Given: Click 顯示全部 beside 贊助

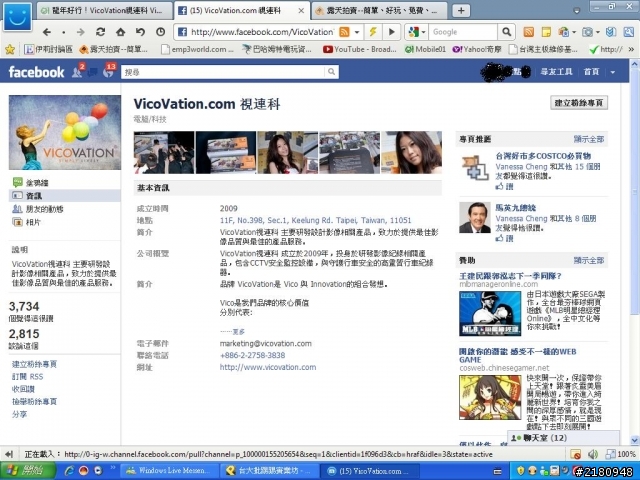Looking at the screenshot, I should click(x=589, y=260).
